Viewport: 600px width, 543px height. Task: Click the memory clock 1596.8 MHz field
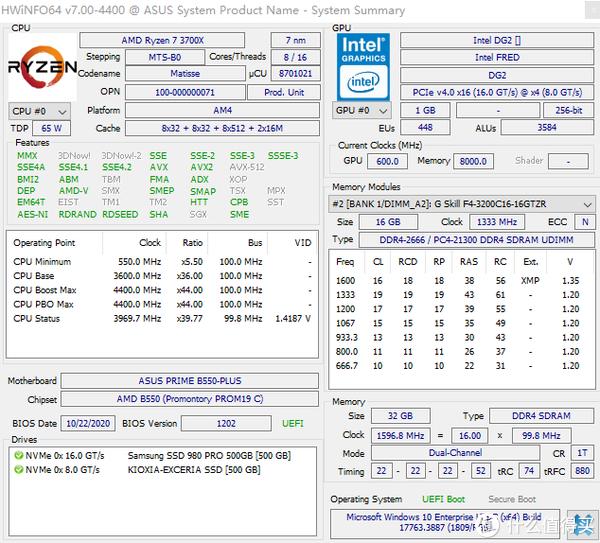[x=400, y=435]
